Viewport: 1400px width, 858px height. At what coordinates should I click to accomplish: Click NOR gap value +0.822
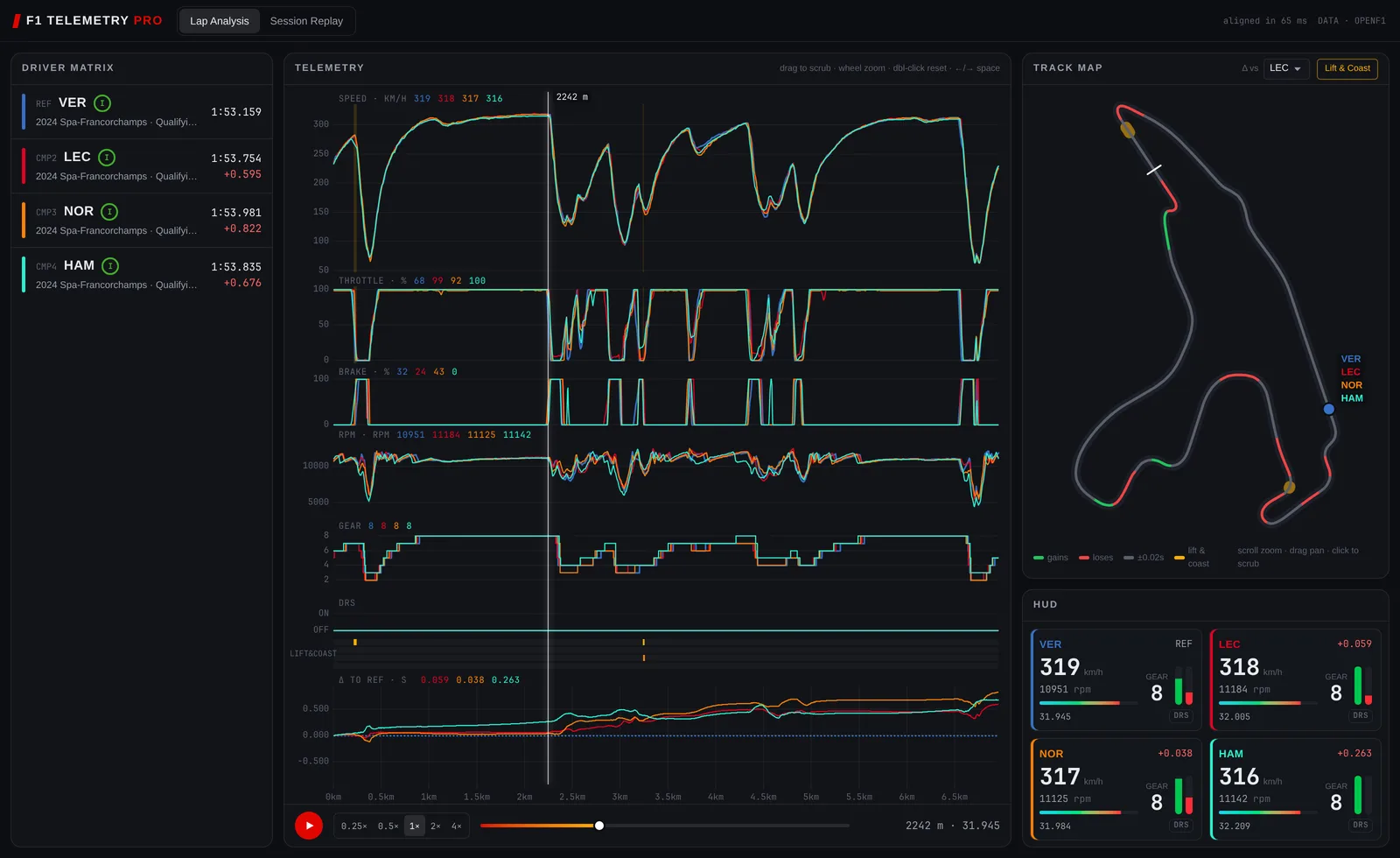coord(242,229)
